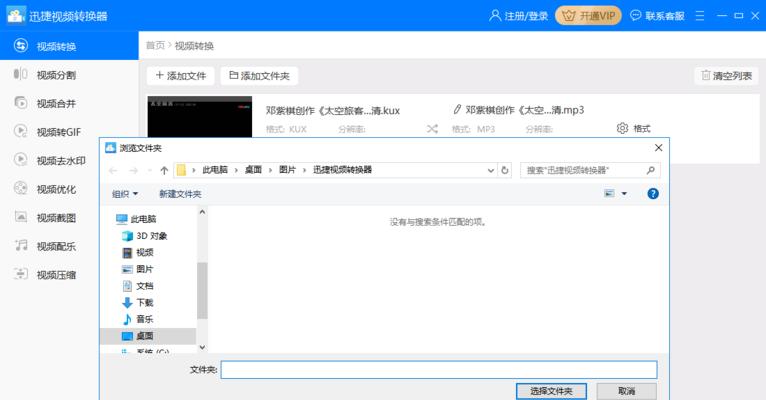Viewport: 766px width, 400px height.
Task: Click 迅捷视频转换器 in the address path
Action: tap(342, 169)
